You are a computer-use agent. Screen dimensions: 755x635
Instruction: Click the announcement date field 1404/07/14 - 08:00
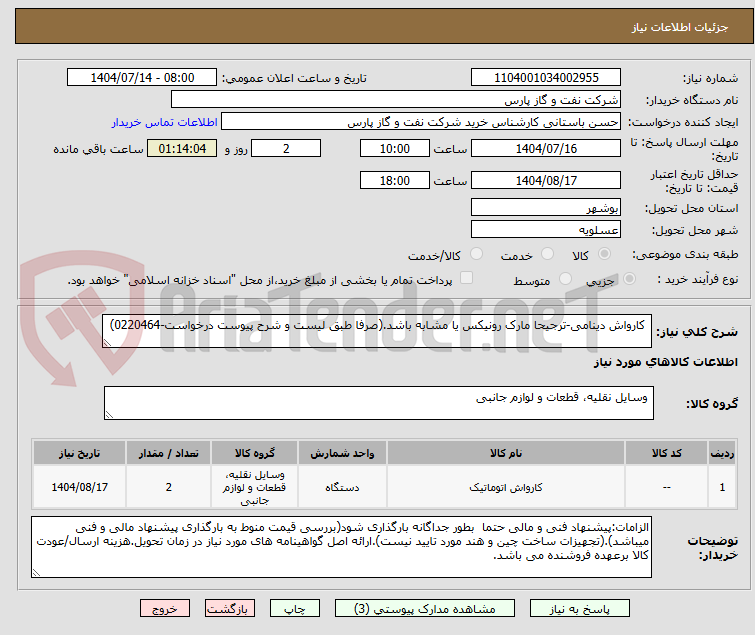click(142, 78)
